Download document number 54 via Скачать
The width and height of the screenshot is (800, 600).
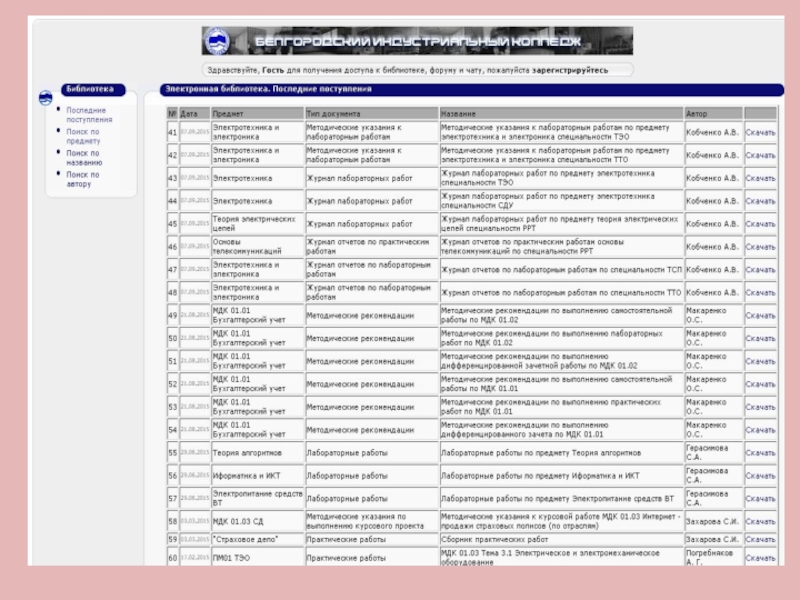[x=760, y=430]
